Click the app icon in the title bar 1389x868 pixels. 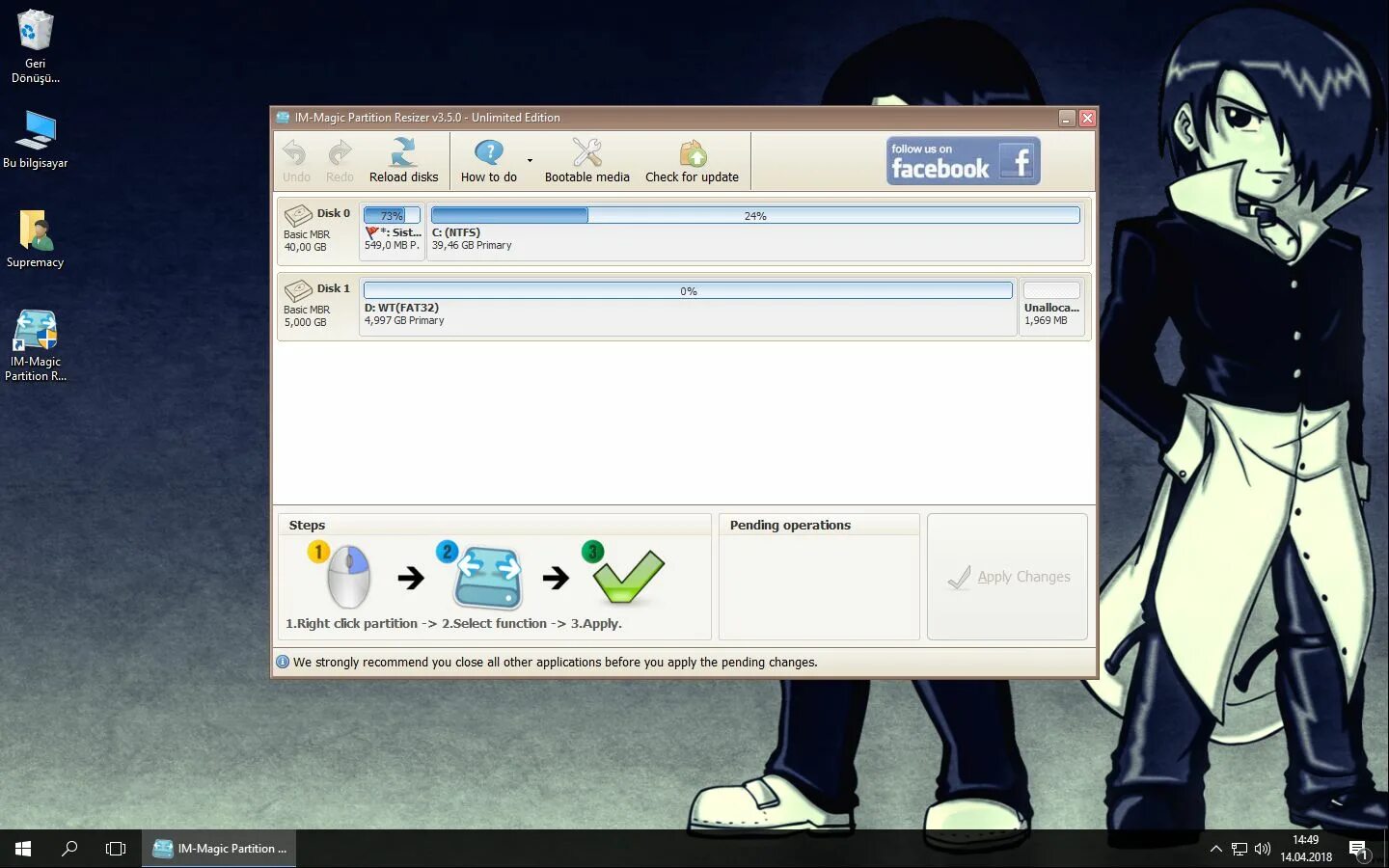283,118
